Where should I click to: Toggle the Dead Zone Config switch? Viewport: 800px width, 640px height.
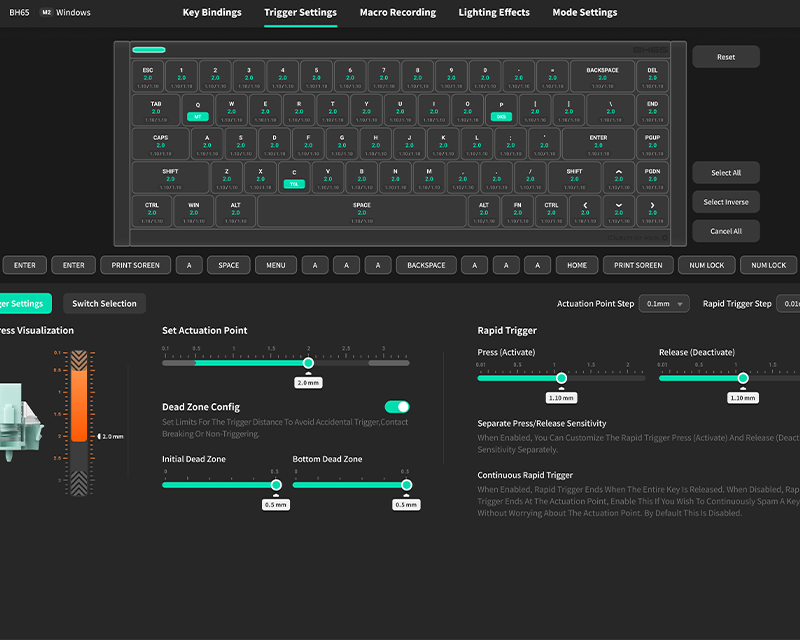397,407
